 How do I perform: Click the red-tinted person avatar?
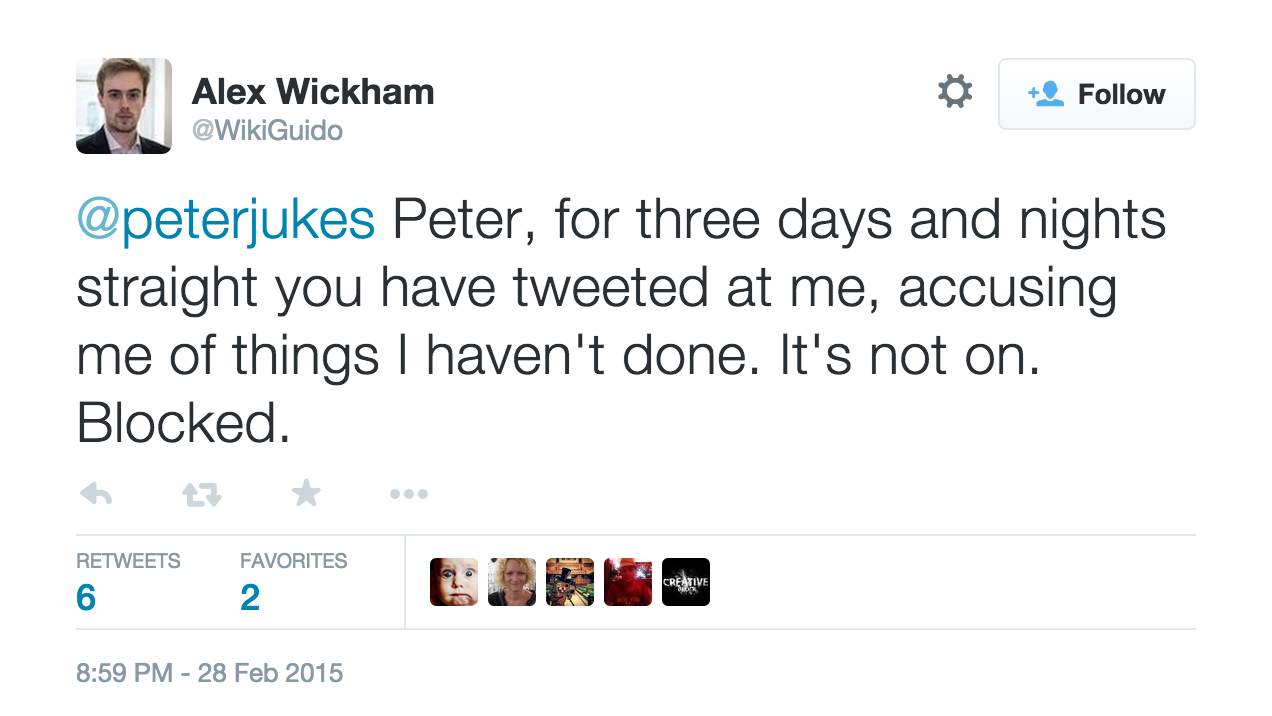point(628,582)
